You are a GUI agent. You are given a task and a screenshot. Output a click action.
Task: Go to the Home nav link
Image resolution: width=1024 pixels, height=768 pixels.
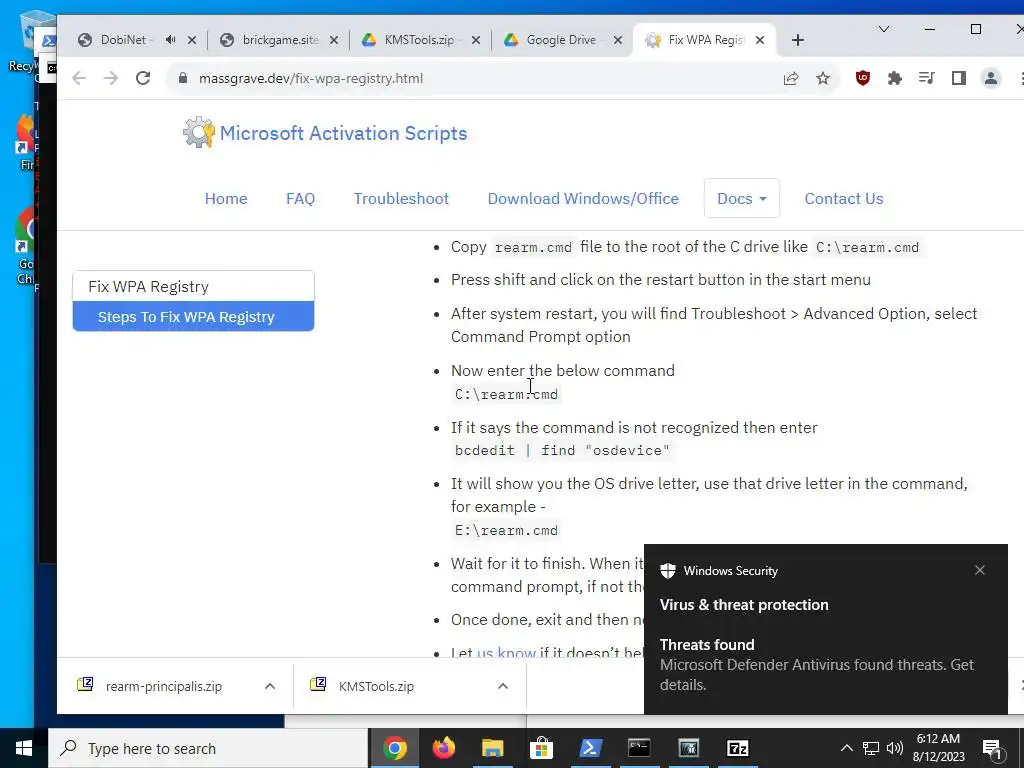[226, 199]
